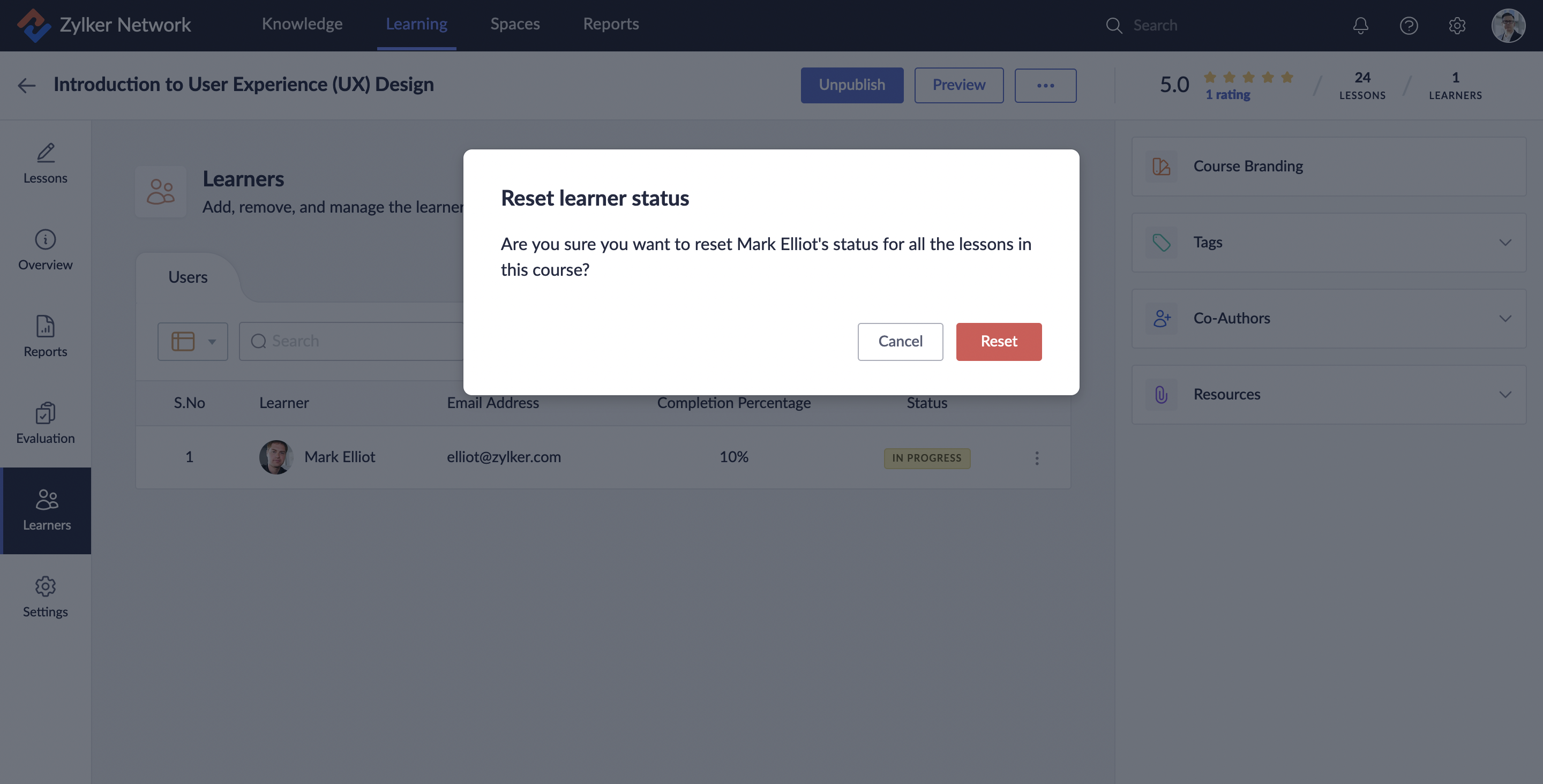Viewport: 1543px width, 784px height.
Task: Open the view layout dropdown arrow
Action: (212, 341)
